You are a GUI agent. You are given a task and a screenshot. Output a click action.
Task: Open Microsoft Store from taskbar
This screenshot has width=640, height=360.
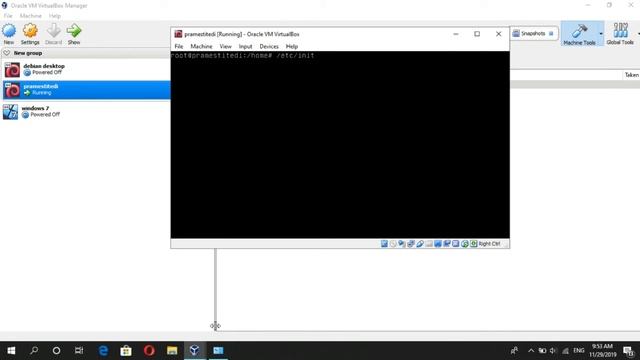pos(126,351)
